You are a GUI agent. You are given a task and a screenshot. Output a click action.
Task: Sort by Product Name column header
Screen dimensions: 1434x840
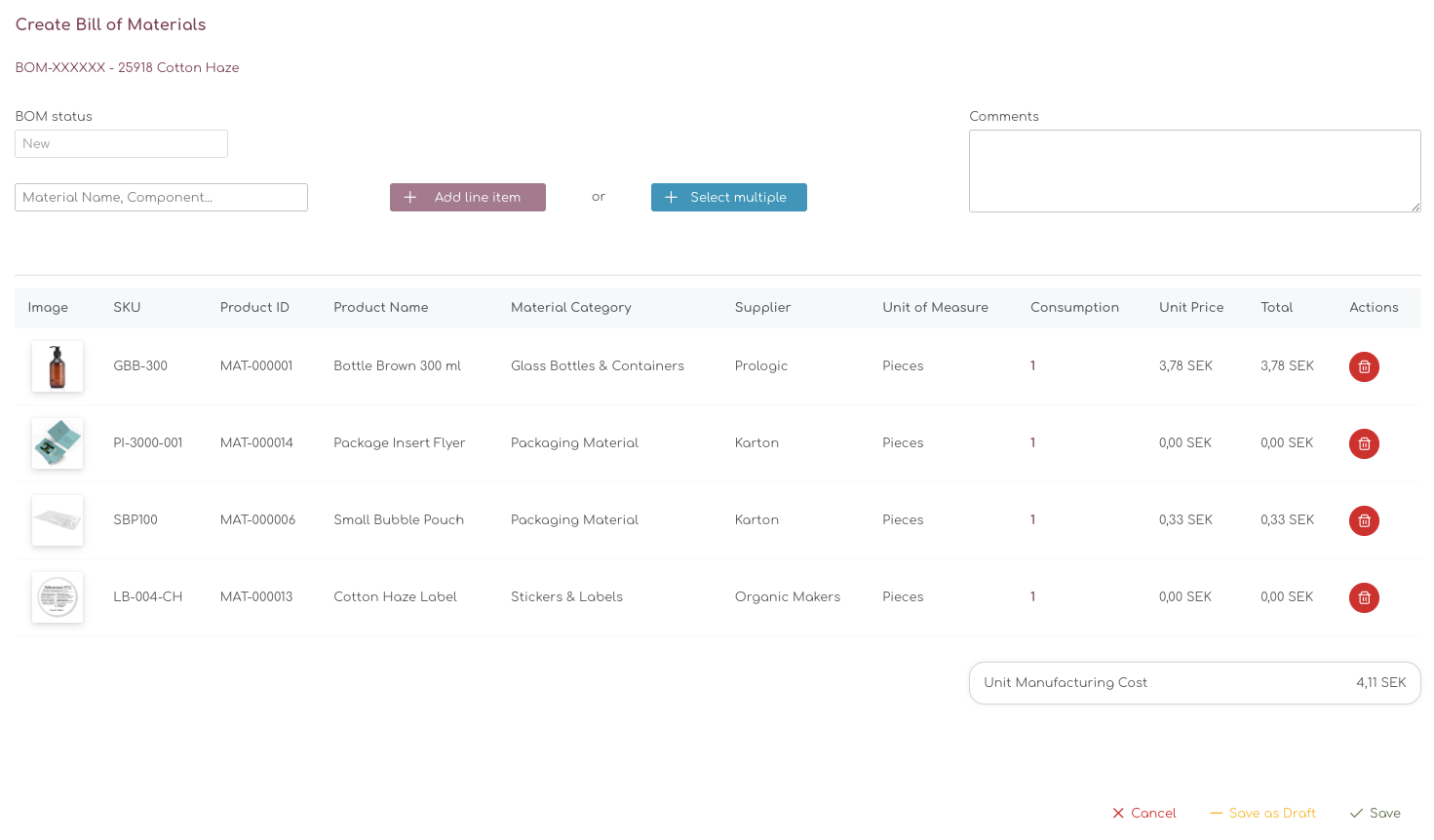[381, 307]
